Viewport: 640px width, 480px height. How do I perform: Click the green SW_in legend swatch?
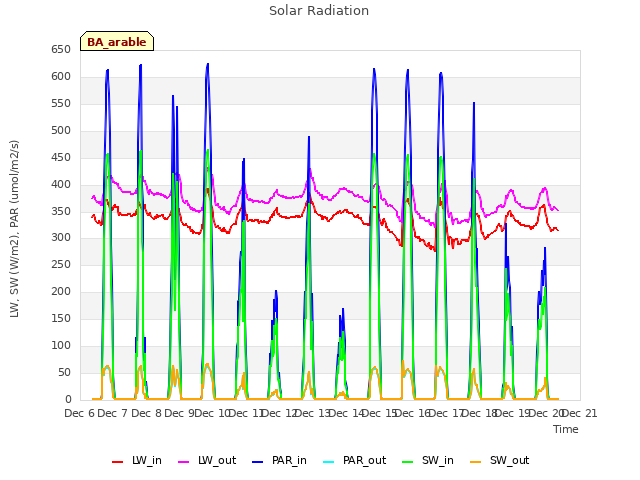(407, 462)
